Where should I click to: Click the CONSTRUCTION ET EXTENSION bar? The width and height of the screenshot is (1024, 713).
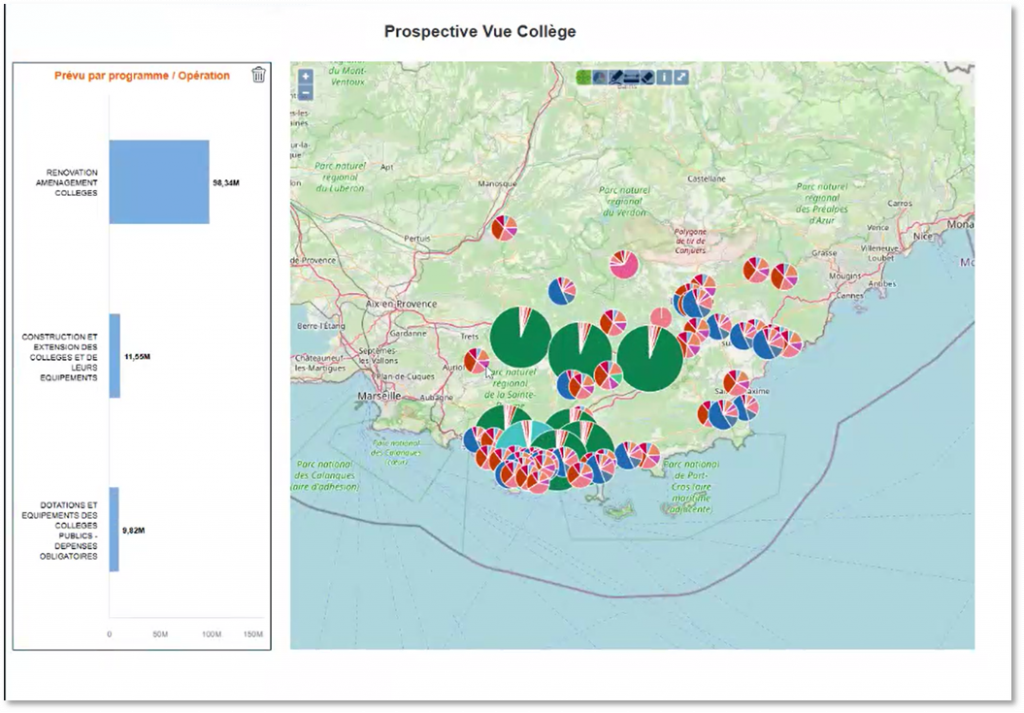click(114, 356)
